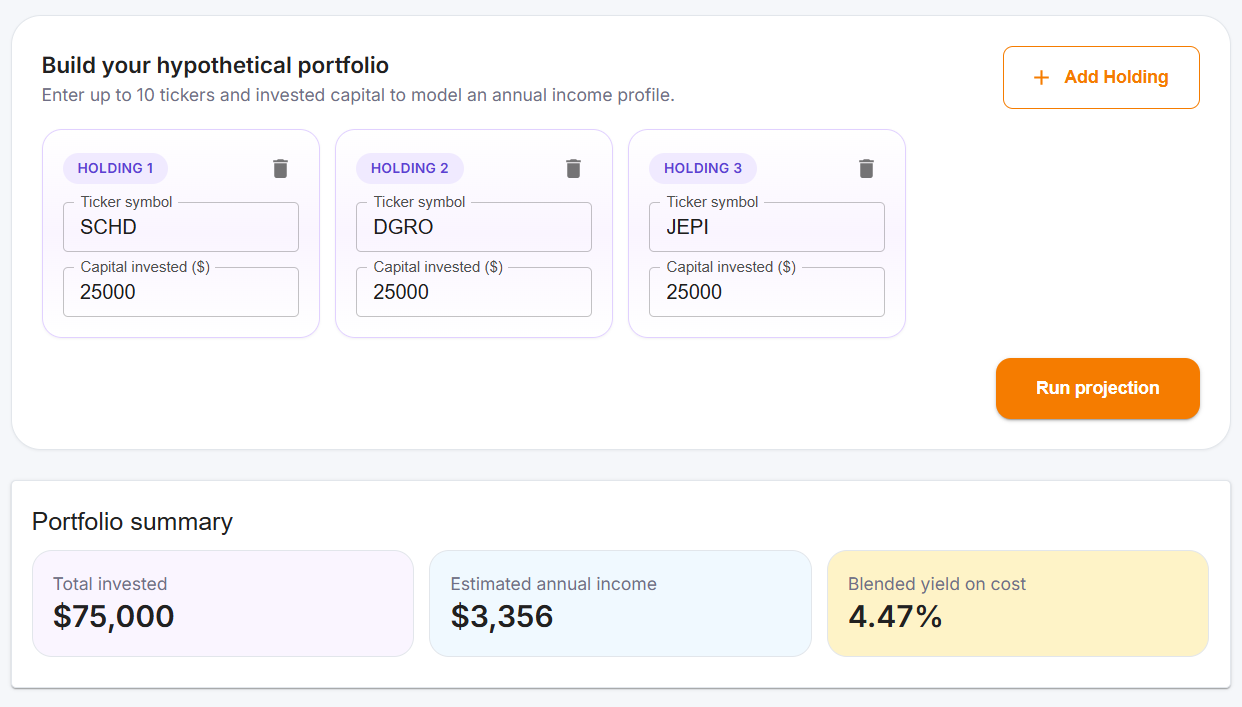The width and height of the screenshot is (1242, 707).
Task: Click the Blended yield on cost card
Action: tap(1017, 601)
